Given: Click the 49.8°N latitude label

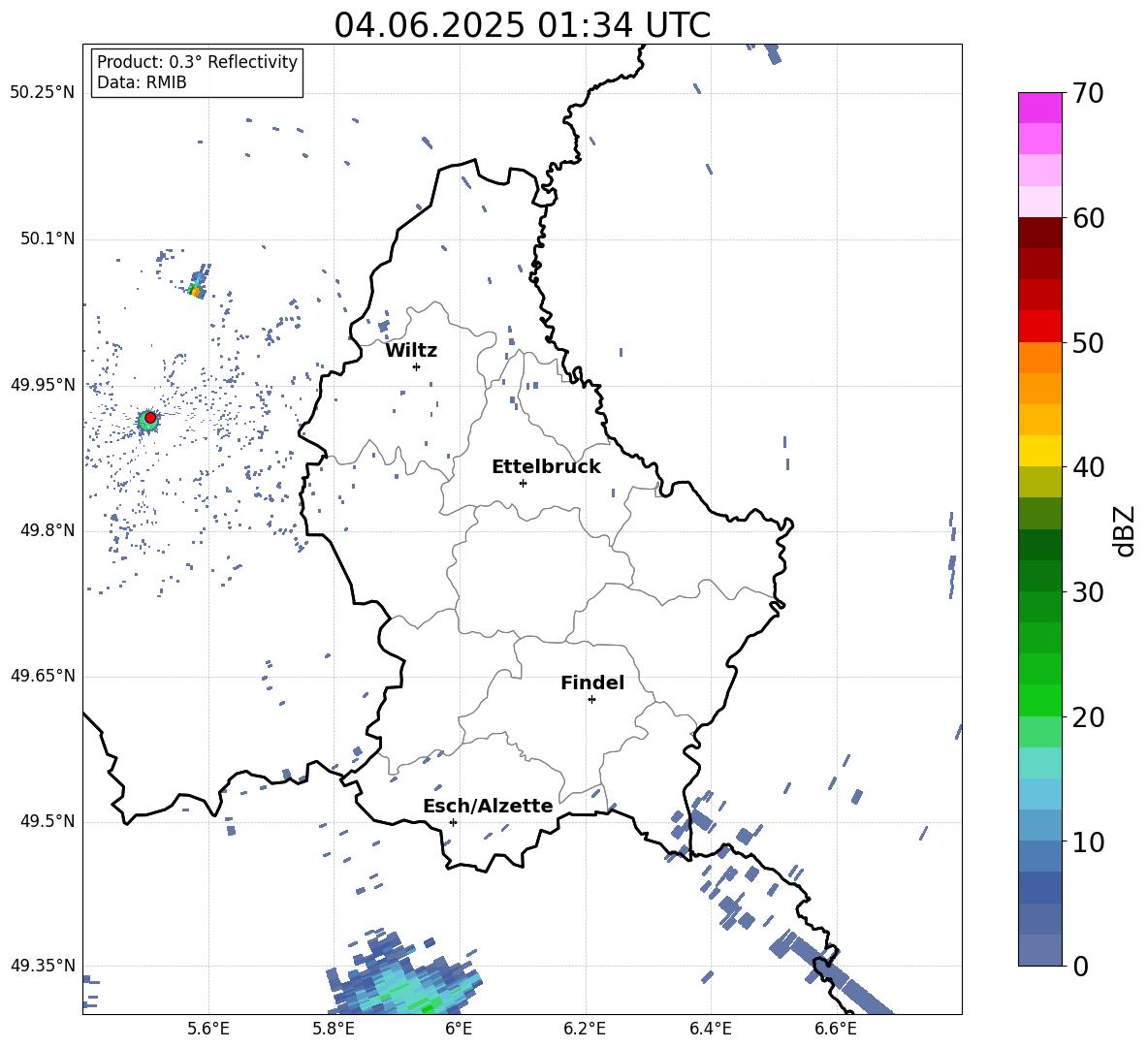Looking at the screenshot, I should coord(48,530).
